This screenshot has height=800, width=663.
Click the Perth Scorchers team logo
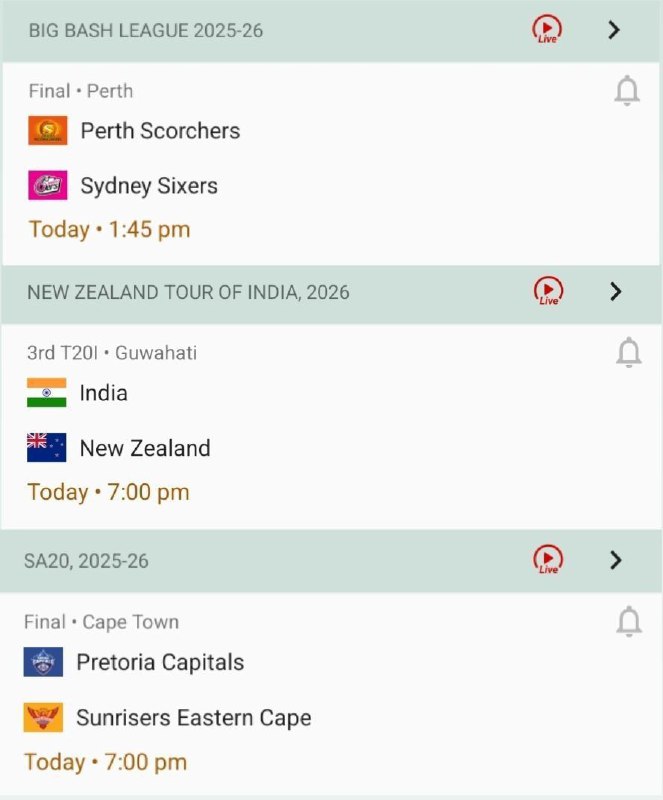[48, 130]
